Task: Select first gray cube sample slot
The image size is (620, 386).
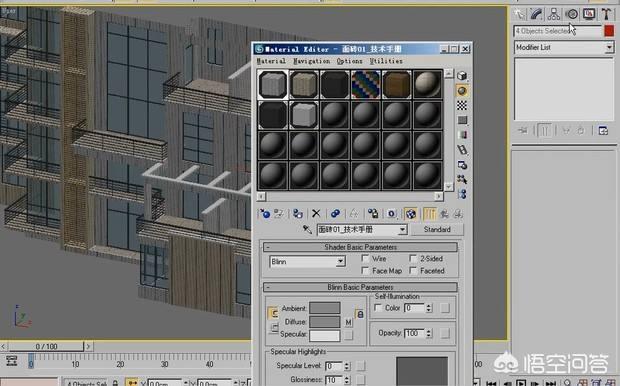Action: 273,84
